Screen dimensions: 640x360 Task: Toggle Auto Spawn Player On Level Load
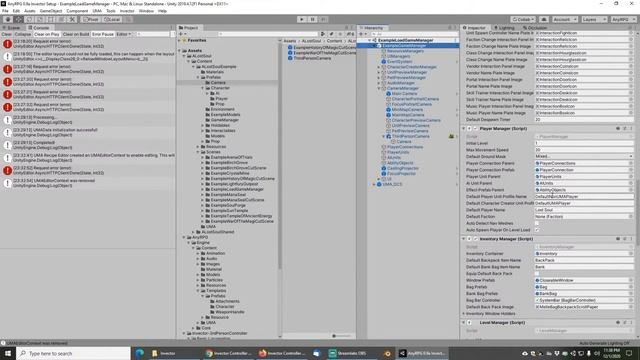pos(537,230)
